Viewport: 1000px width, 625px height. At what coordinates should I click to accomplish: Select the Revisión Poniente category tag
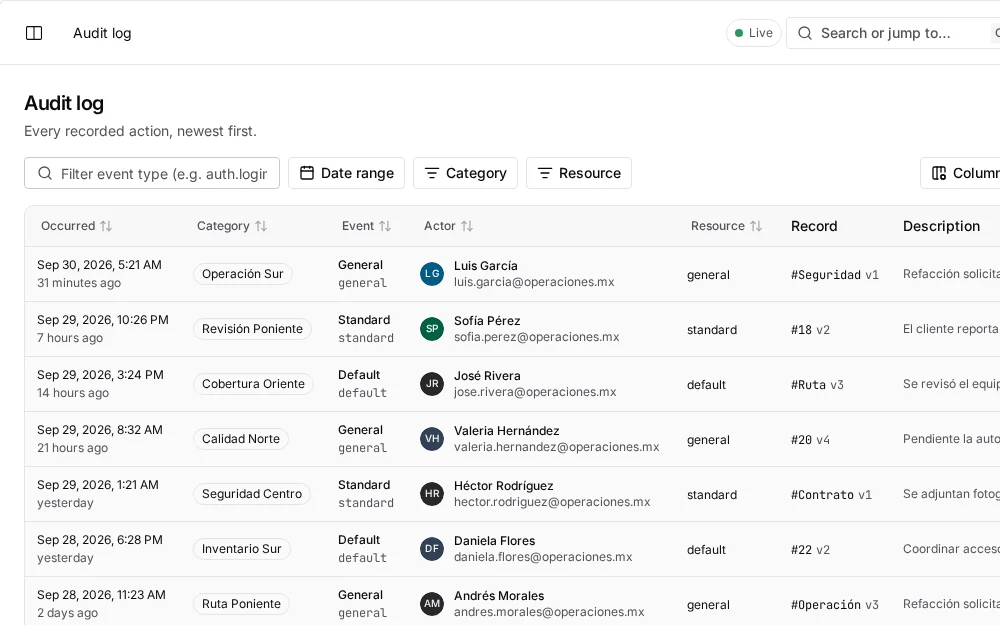[253, 328]
